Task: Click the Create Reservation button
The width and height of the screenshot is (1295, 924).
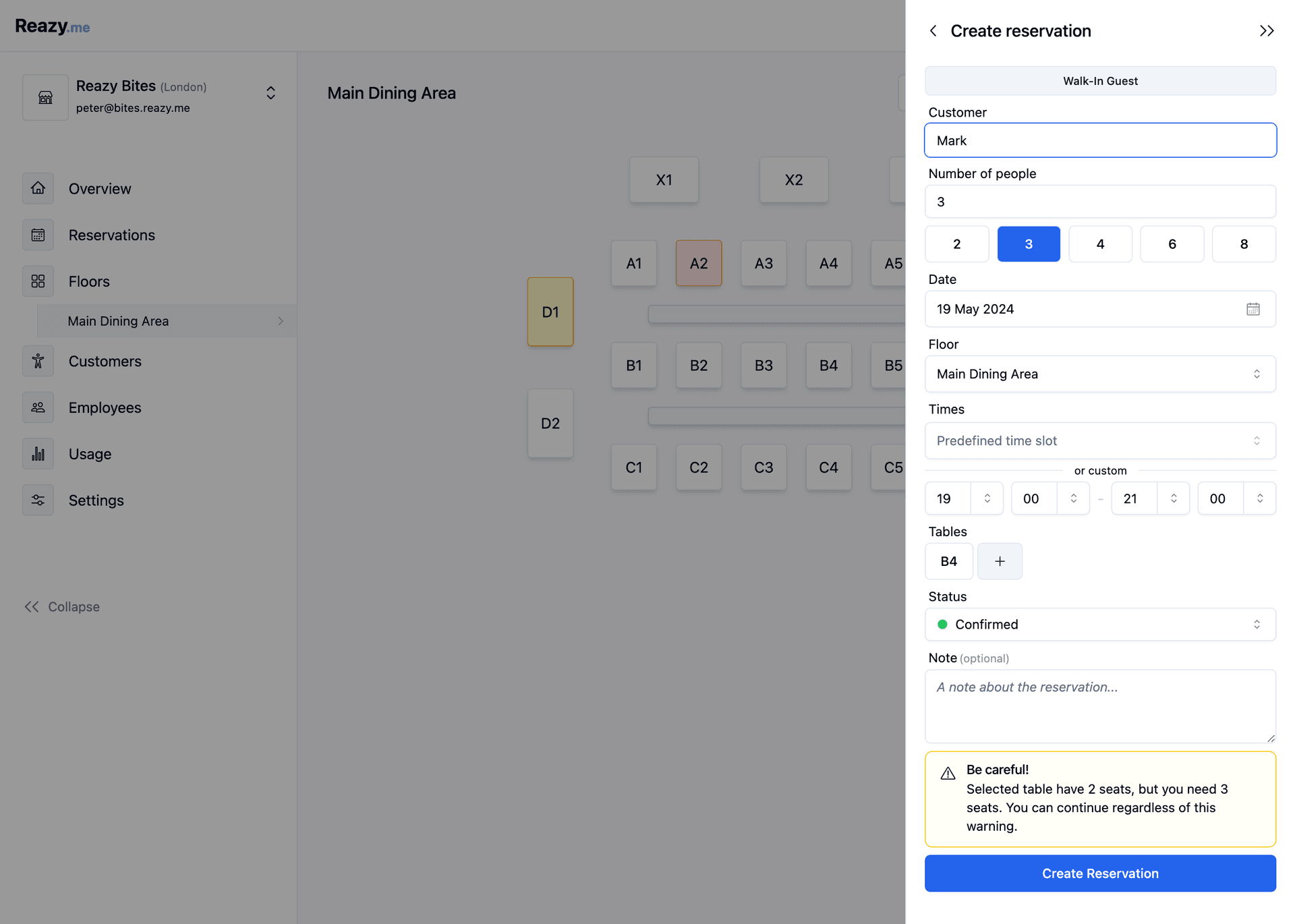Action: (x=1100, y=873)
